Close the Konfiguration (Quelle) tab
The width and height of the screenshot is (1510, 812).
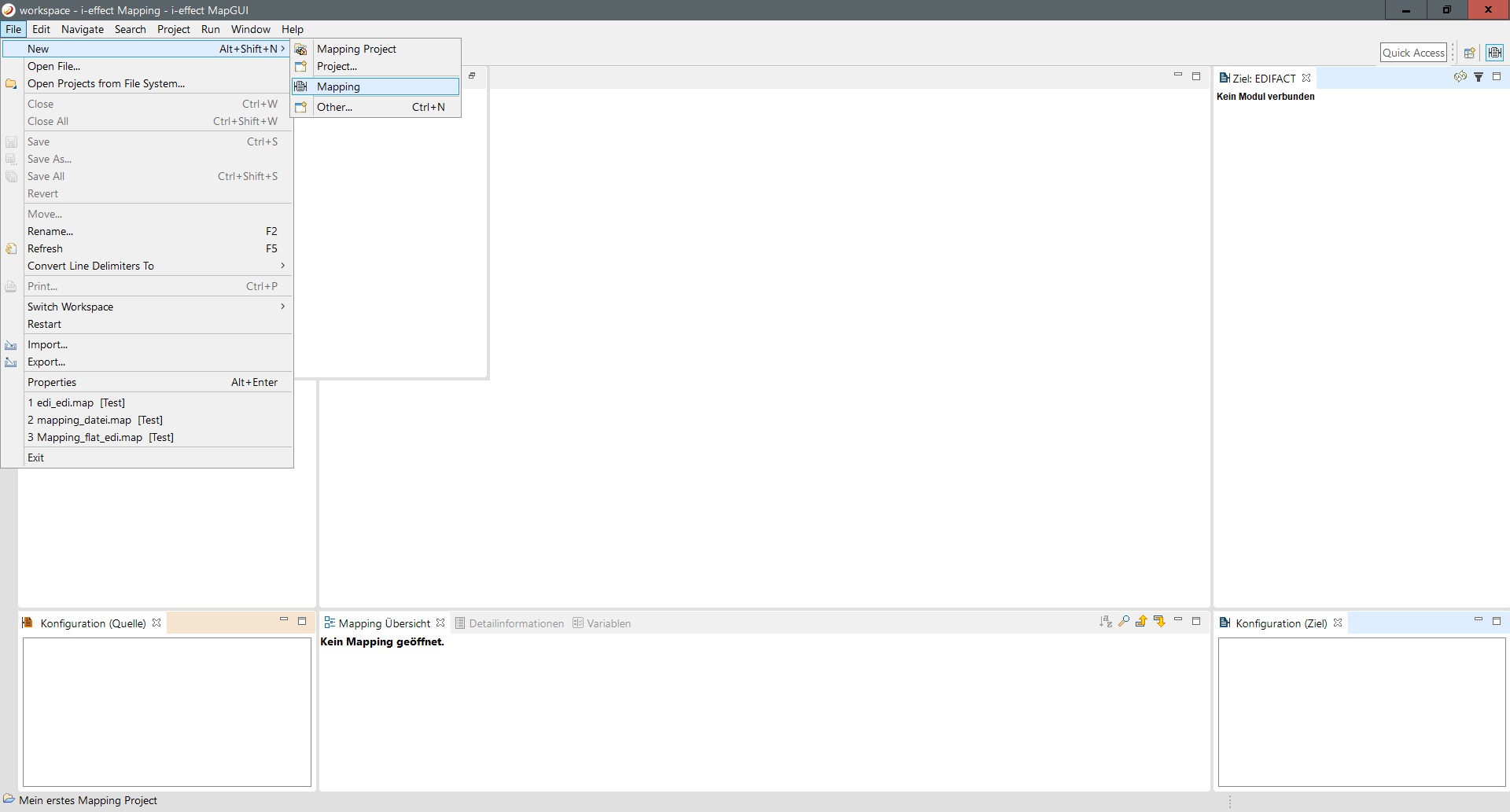[157, 623]
